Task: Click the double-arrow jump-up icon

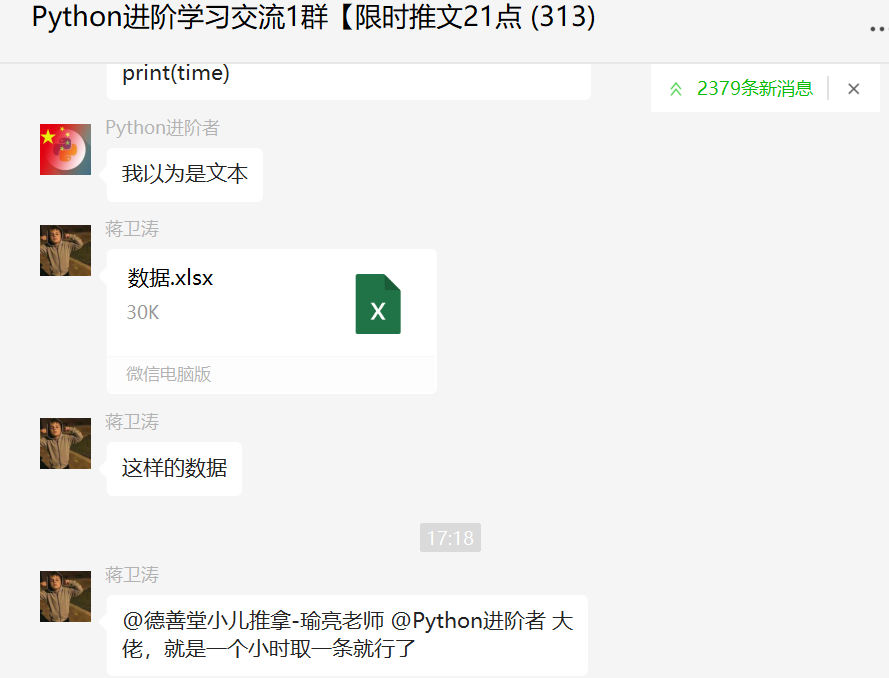Action: 675,89
